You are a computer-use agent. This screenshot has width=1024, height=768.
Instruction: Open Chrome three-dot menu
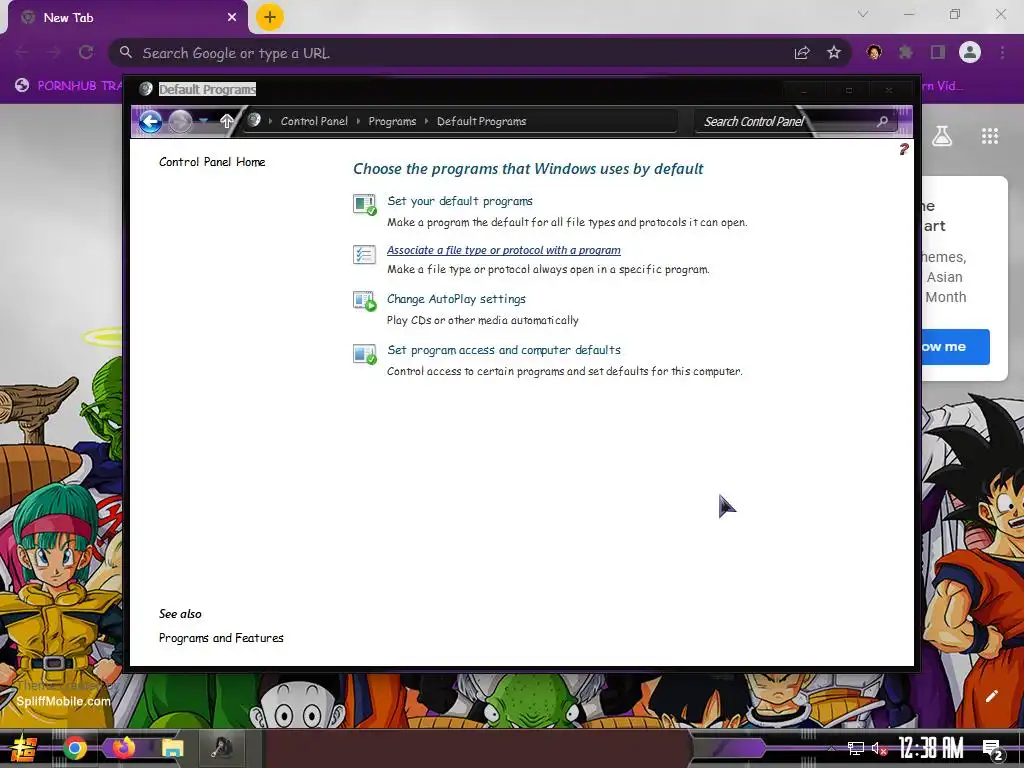[1002, 52]
